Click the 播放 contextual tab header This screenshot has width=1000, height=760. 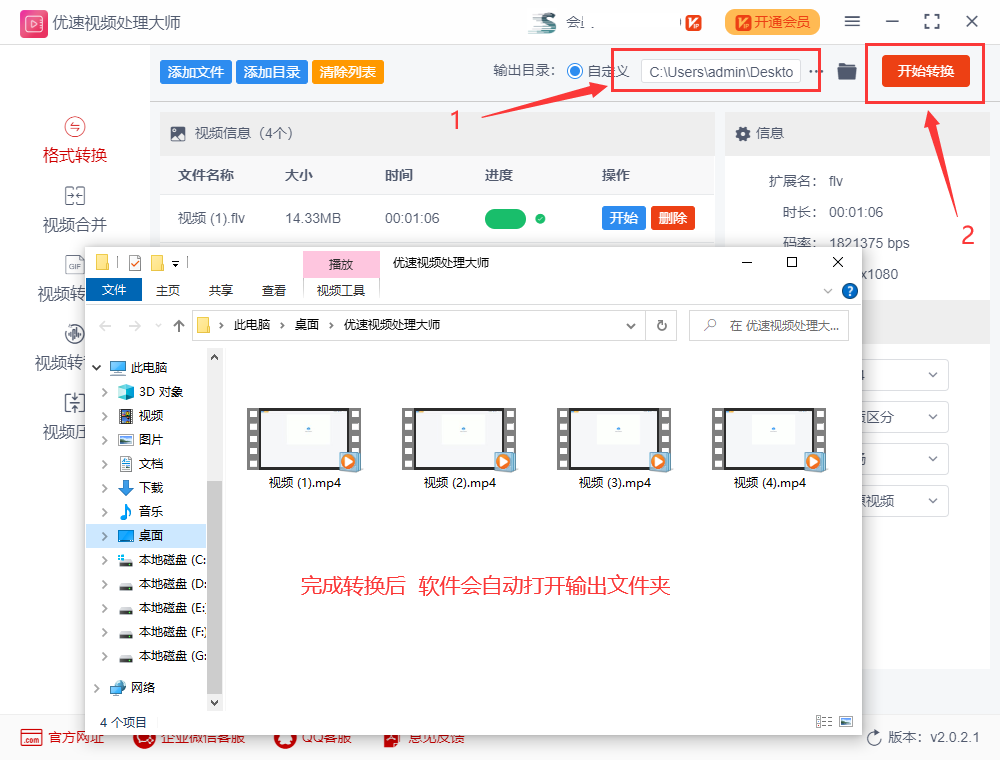point(341,264)
